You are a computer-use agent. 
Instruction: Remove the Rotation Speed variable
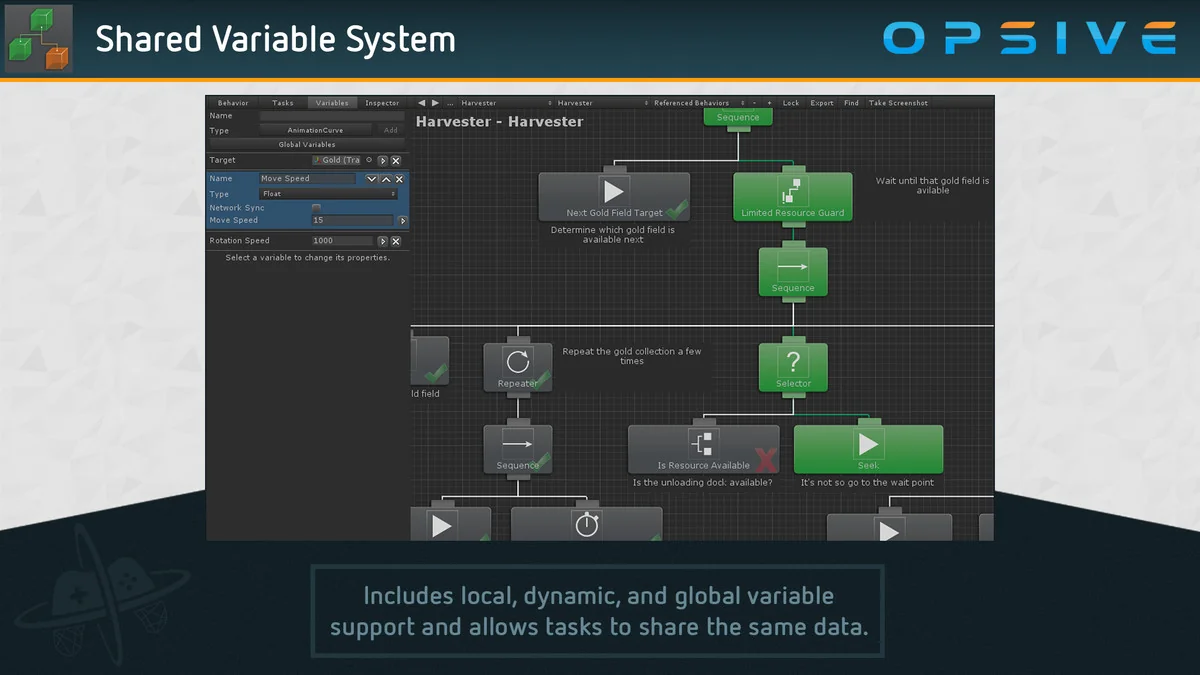pyautogui.click(x=396, y=241)
